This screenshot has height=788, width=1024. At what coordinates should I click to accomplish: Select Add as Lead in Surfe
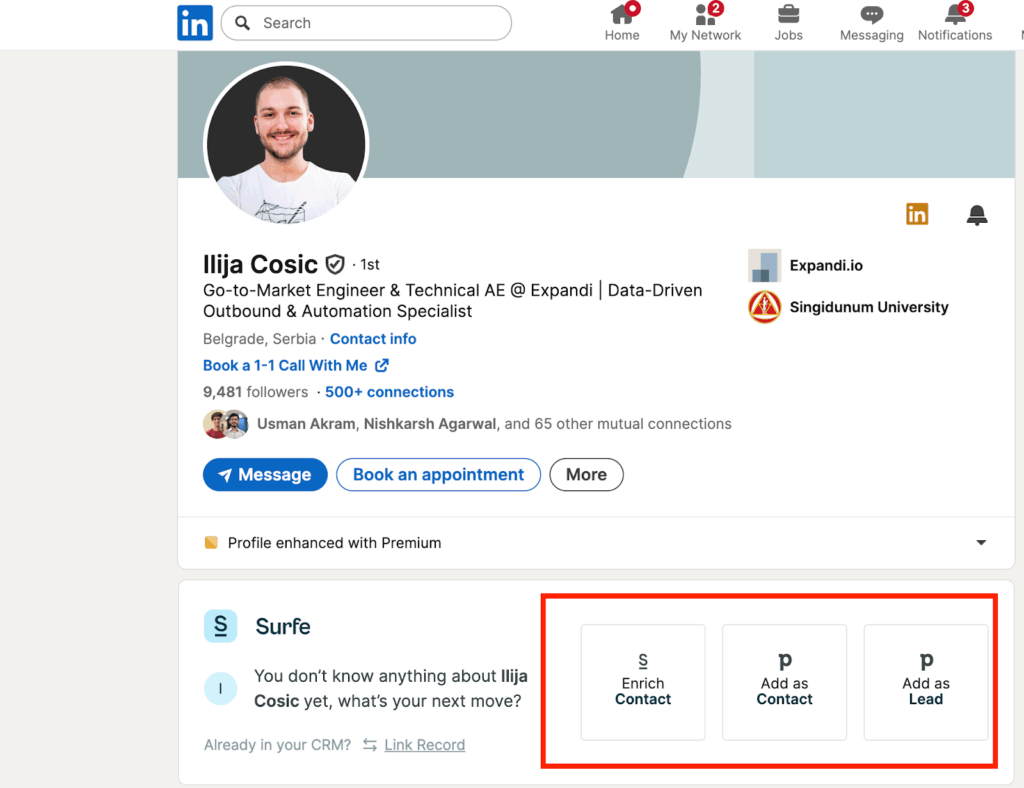[x=925, y=682]
